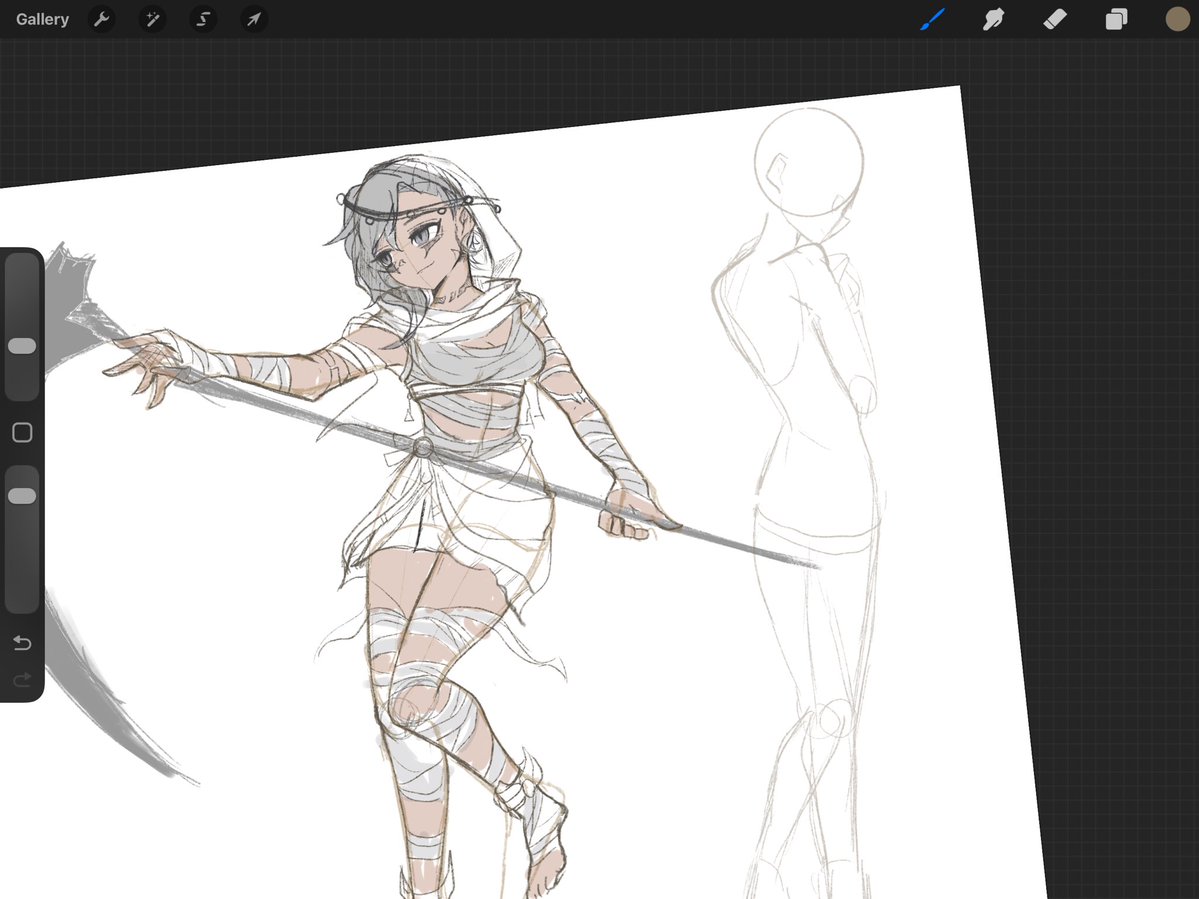The height and width of the screenshot is (899, 1199).
Task: Click the brush opacity slider handle
Action: click(22, 496)
